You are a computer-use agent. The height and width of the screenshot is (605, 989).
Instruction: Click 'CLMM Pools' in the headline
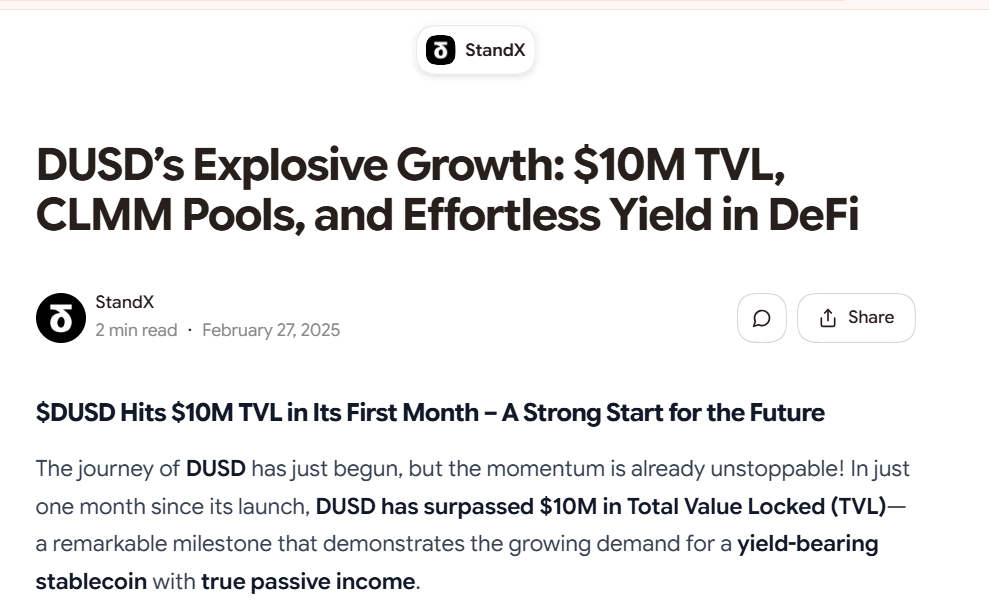pyautogui.click(x=166, y=215)
